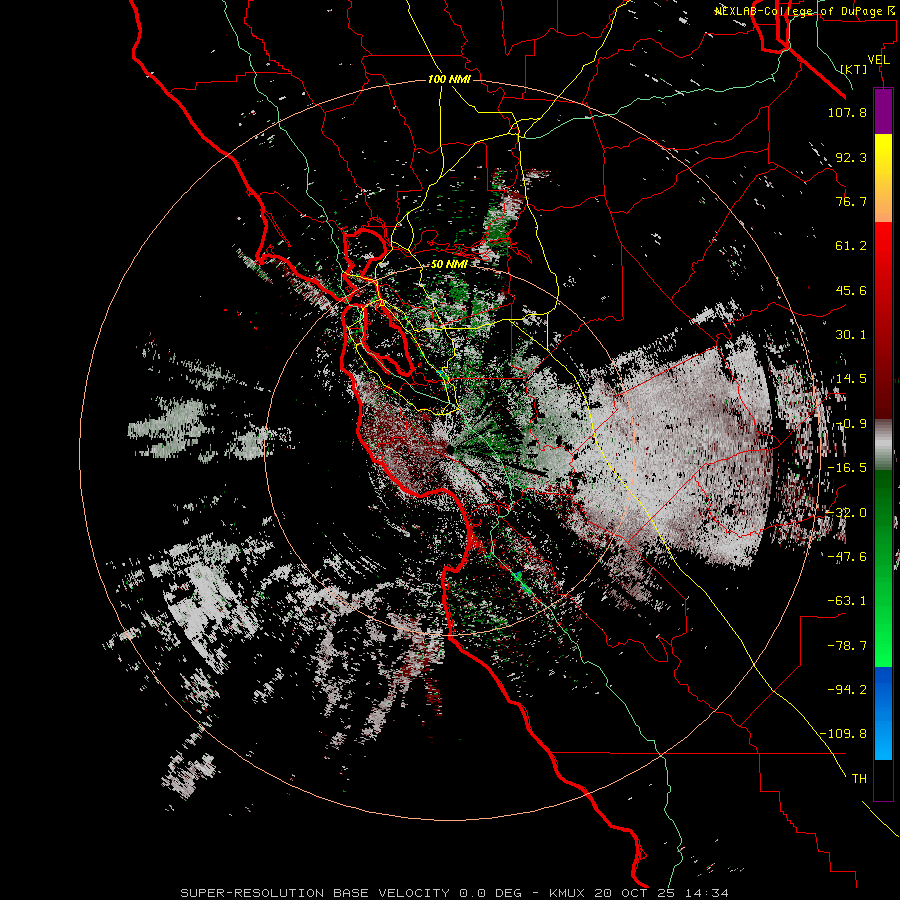
Task: Click the -16.5 velocity scale value
Action: pyautogui.click(x=847, y=468)
